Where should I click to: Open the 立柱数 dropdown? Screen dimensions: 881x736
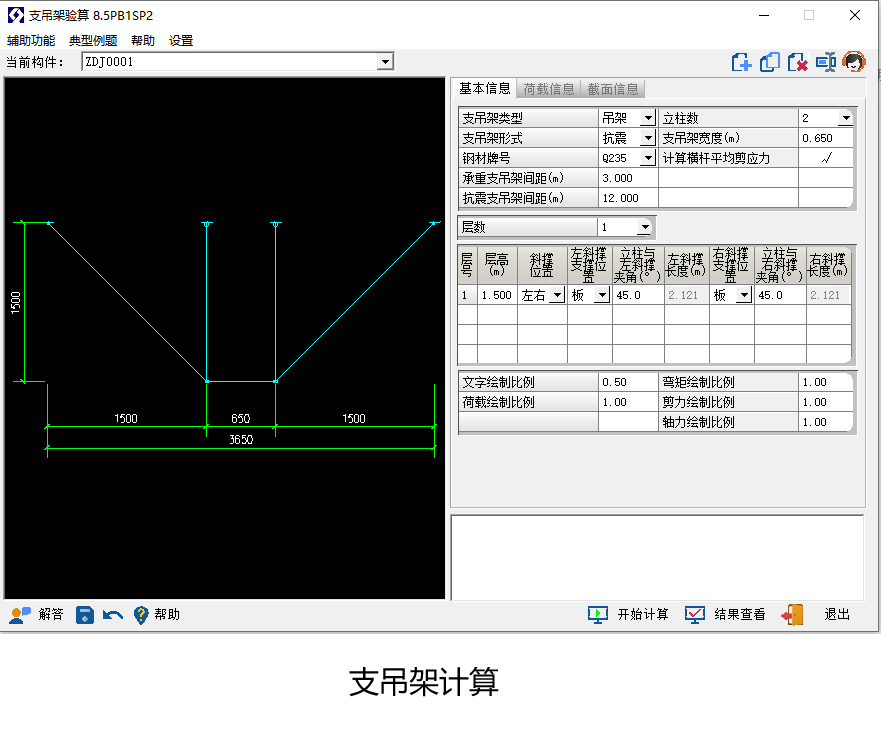tap(845, 118)
